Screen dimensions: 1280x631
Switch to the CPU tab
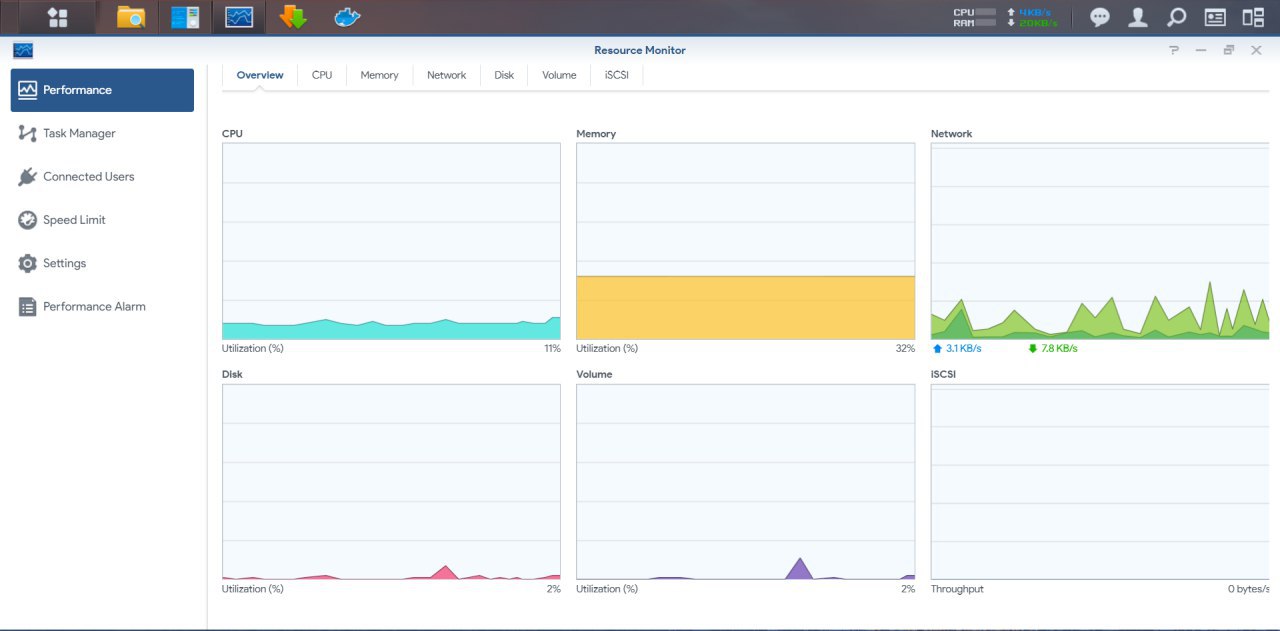[322, 75]
